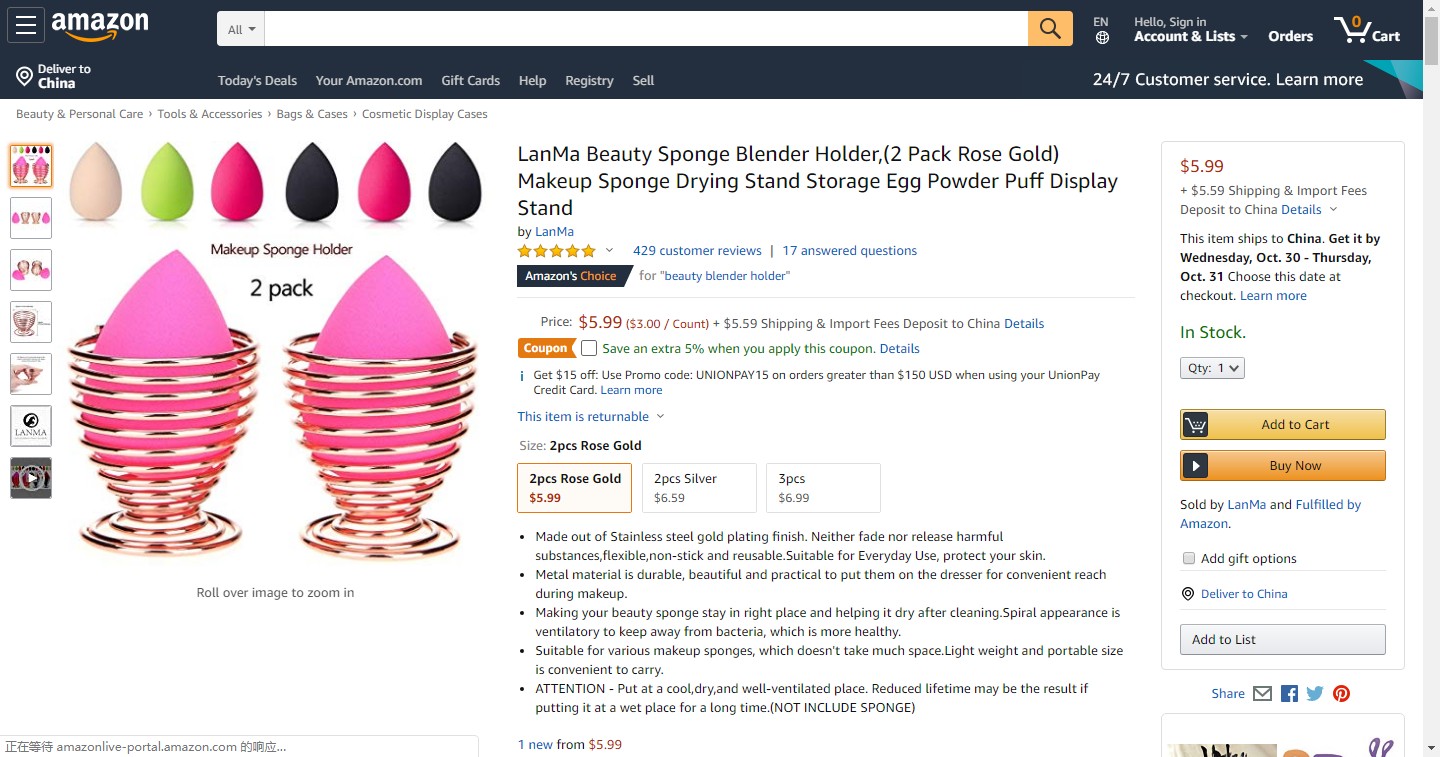
Task: Open Today's Deals in navigation bar
Action: (257, 80)
